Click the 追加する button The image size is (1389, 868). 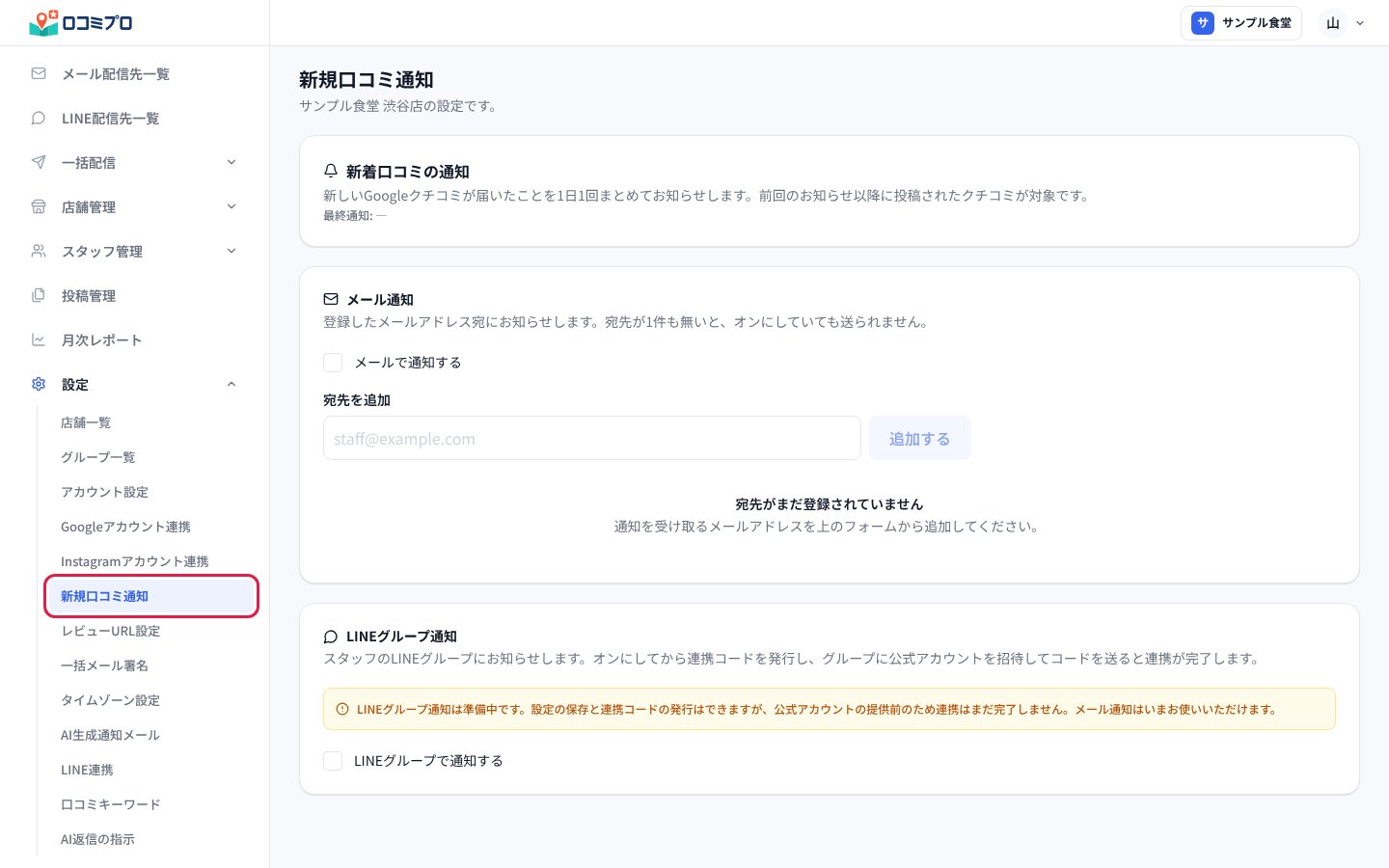tap(920, 439)
